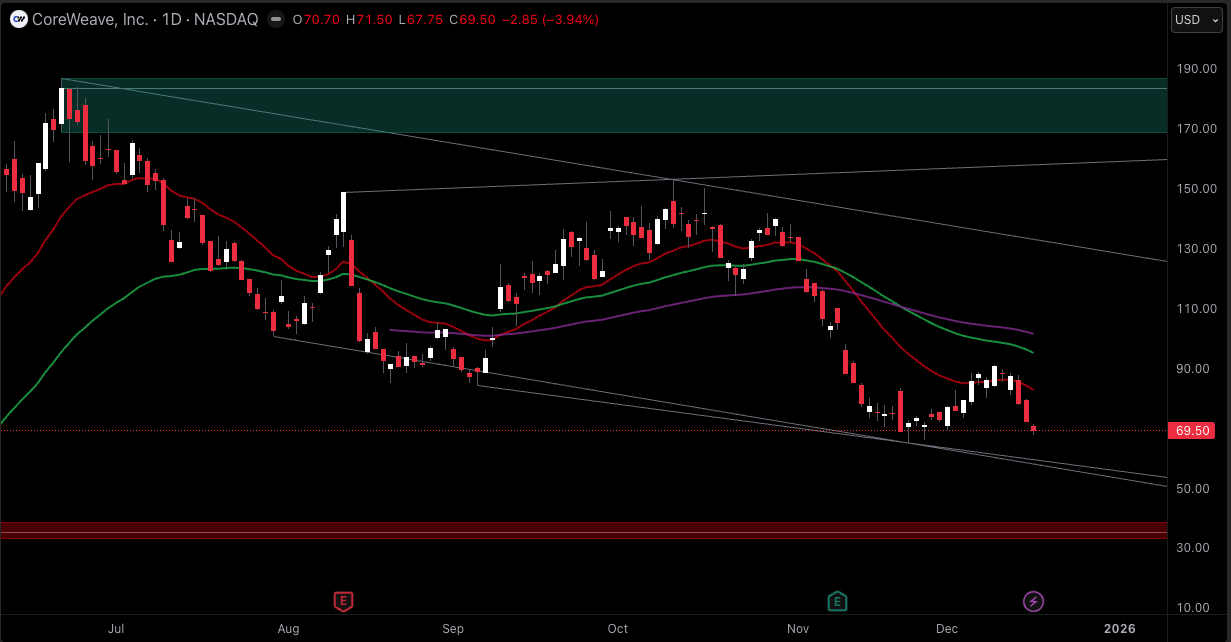Image resolution: width=1231 pixels, height=642 pixels.
Task: Click the Oct label on the time axis
Action: coord(617,628)
